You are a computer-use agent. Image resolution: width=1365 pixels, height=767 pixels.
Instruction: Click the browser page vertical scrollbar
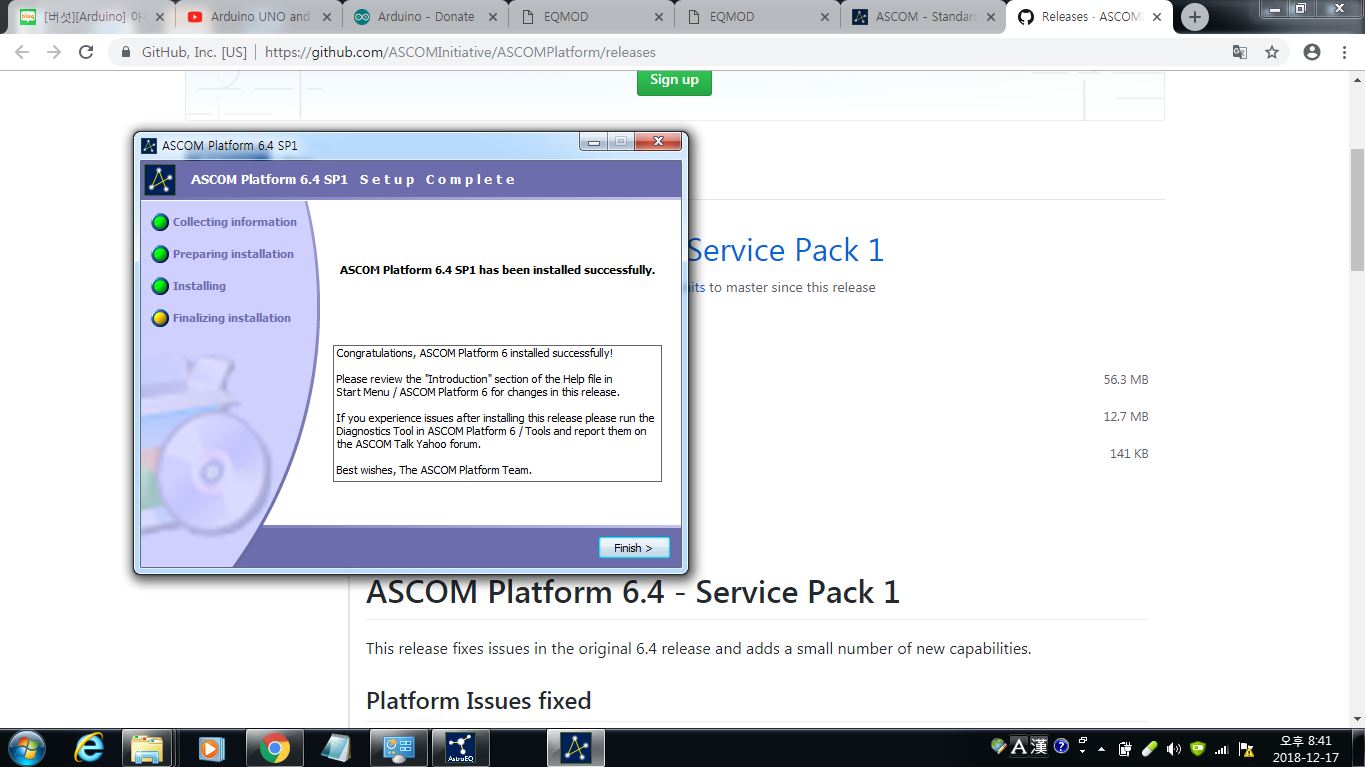click(1357, 210)
